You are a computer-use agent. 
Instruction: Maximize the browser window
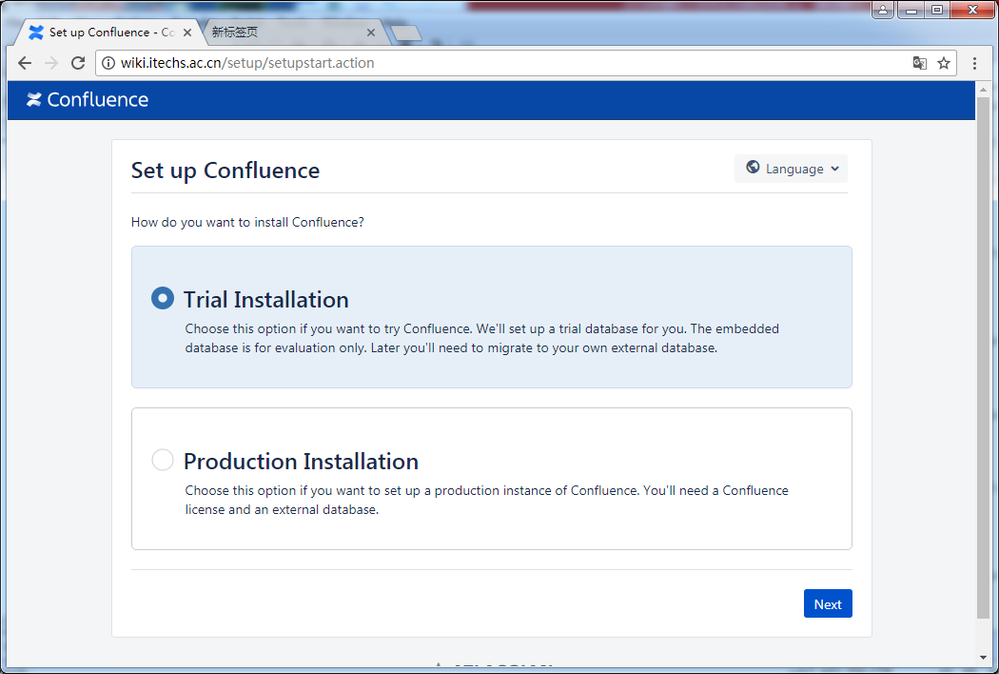[x=937, y=10]
